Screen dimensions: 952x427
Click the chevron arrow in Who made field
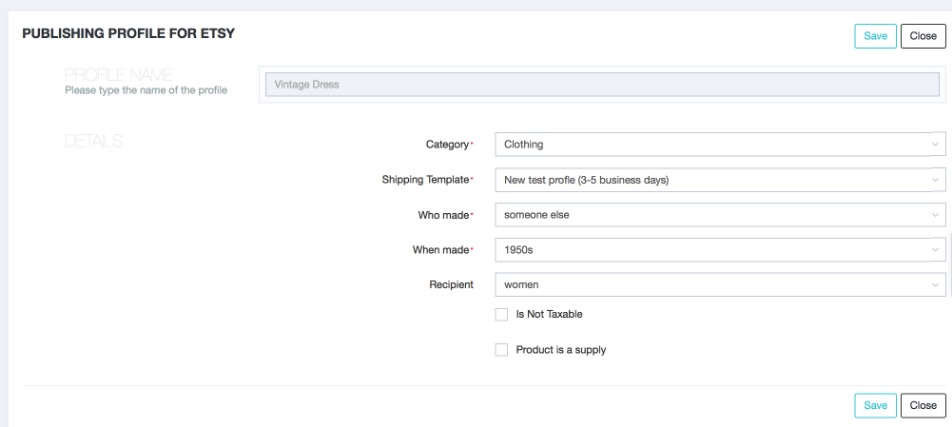935,215
